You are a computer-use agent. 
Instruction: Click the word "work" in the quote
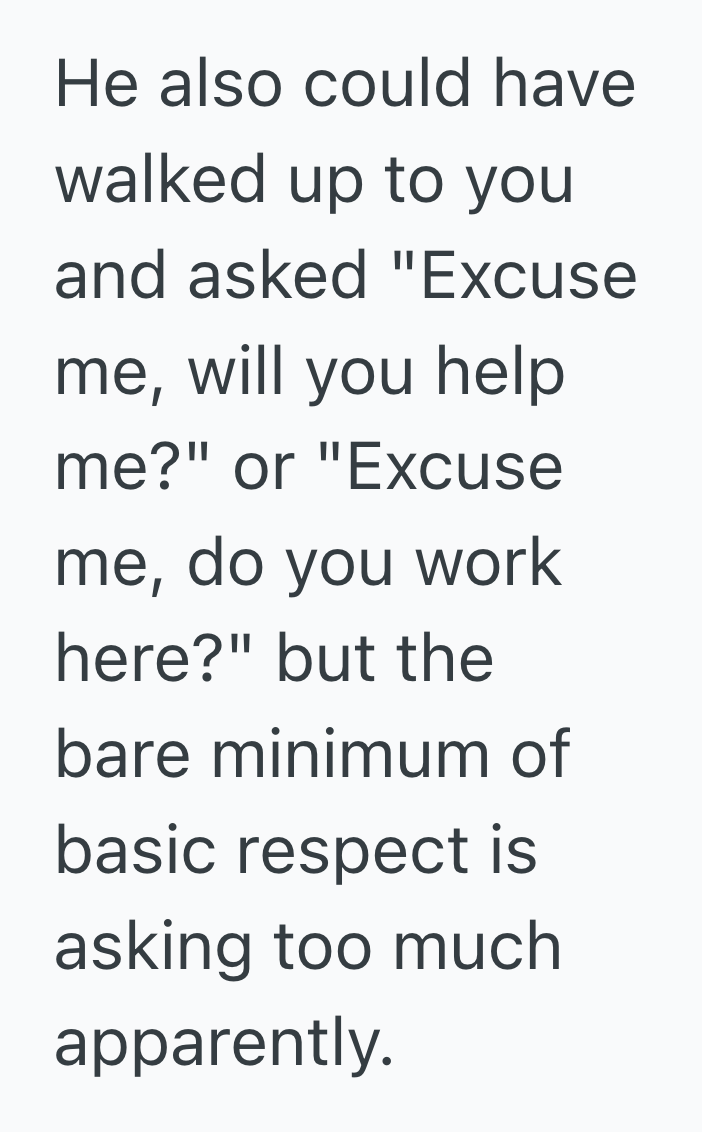point(488,564)
